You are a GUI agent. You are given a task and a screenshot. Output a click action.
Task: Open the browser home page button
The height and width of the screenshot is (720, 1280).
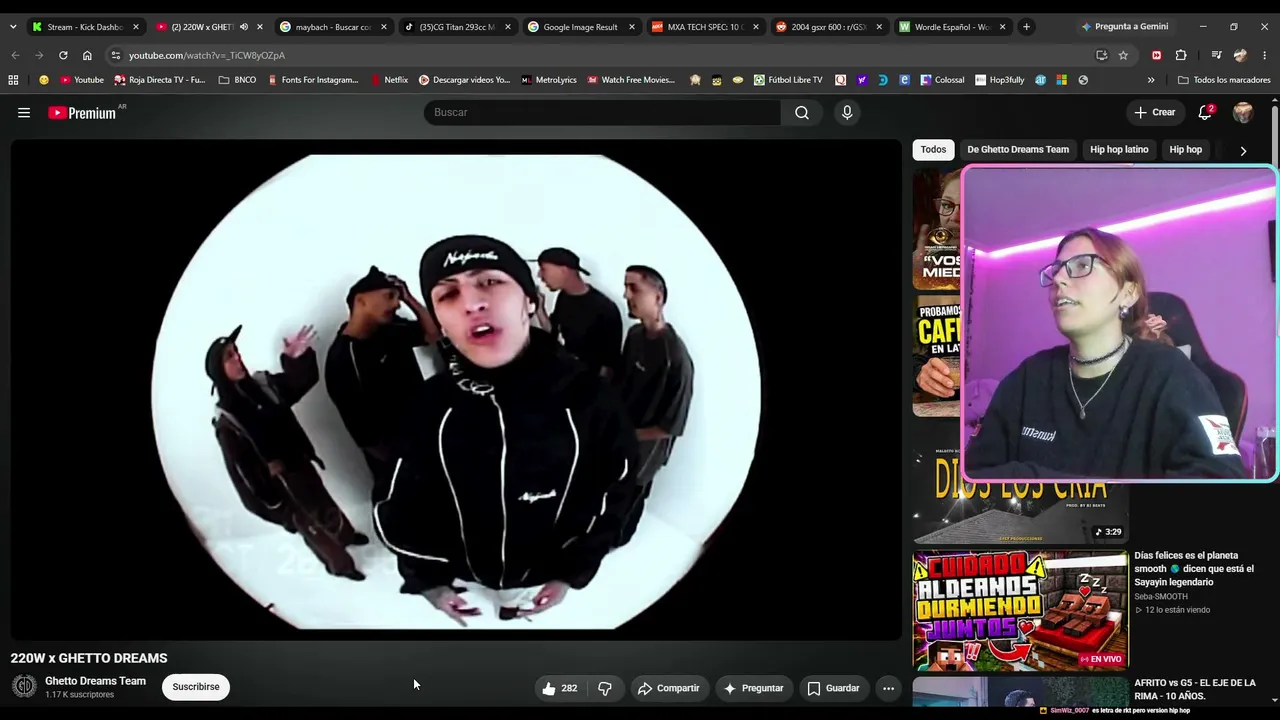pyautogui.click(x=87, y=55)
